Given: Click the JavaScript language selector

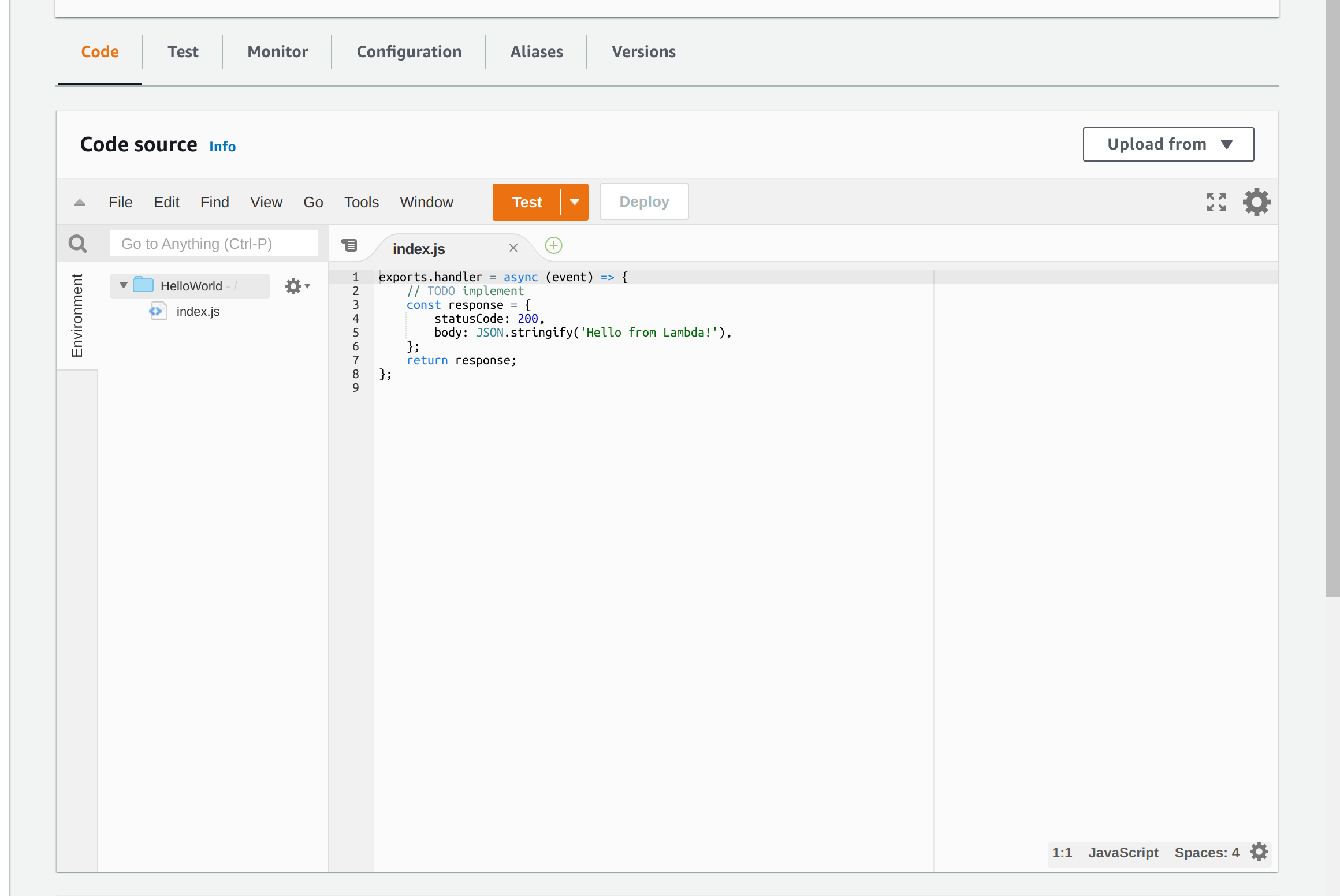Looking at the screenshot, I should click(1123, 852).
